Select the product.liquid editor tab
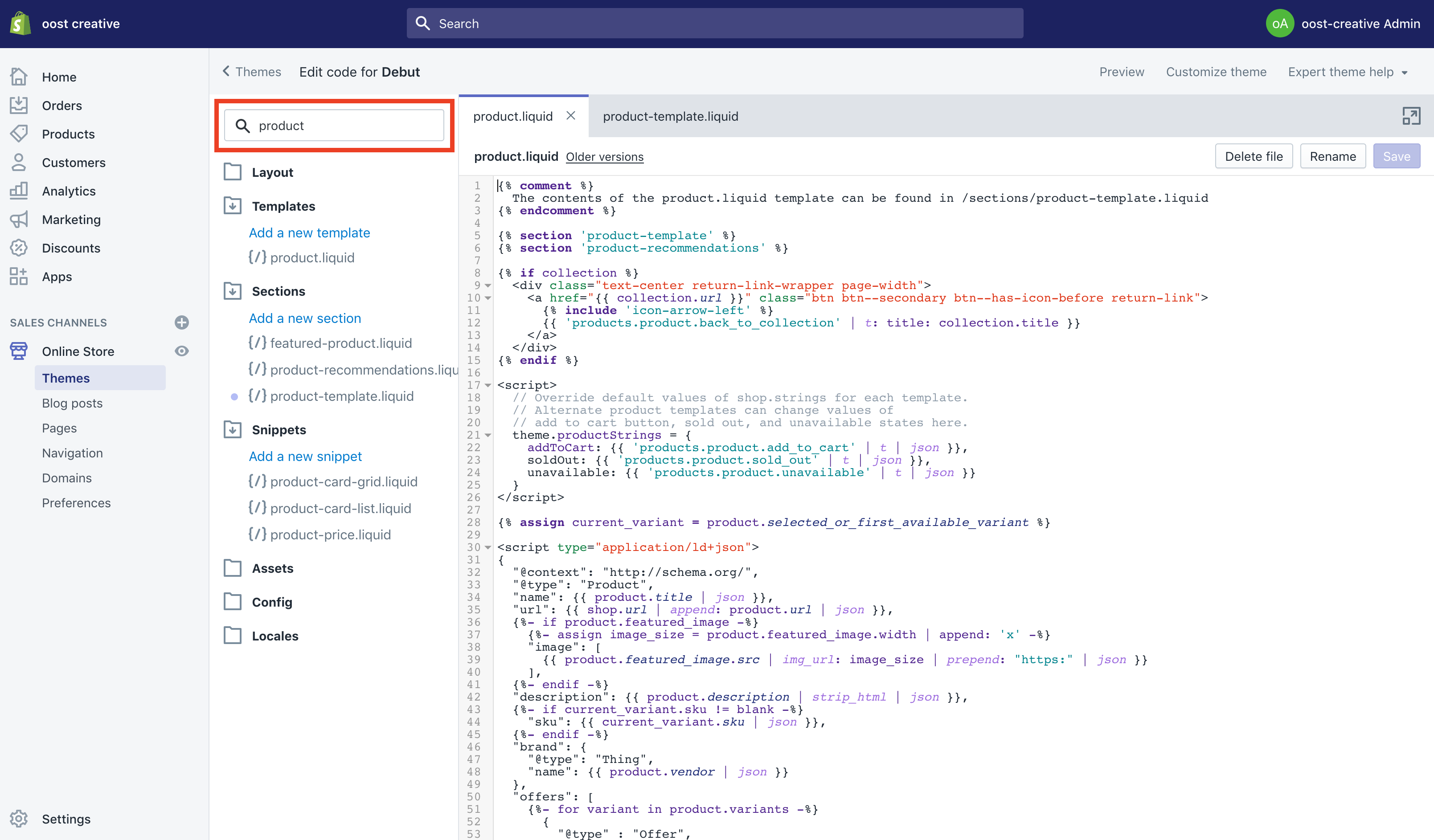The width and height of the screenshot is (1434, 840). (x=513, y=116)
